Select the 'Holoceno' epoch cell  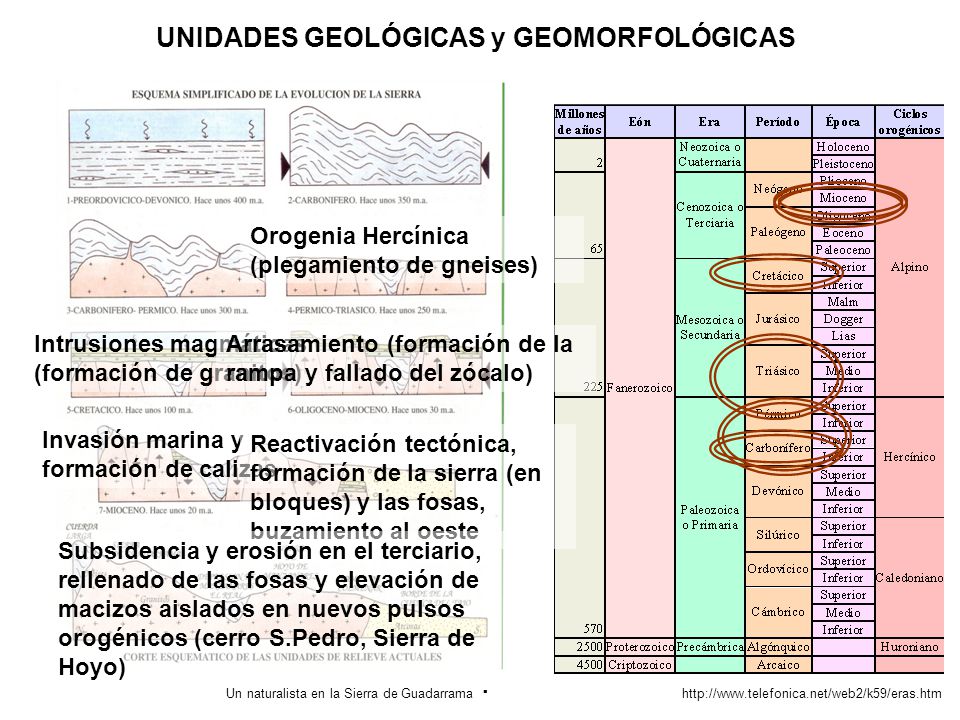pos(843,147)
